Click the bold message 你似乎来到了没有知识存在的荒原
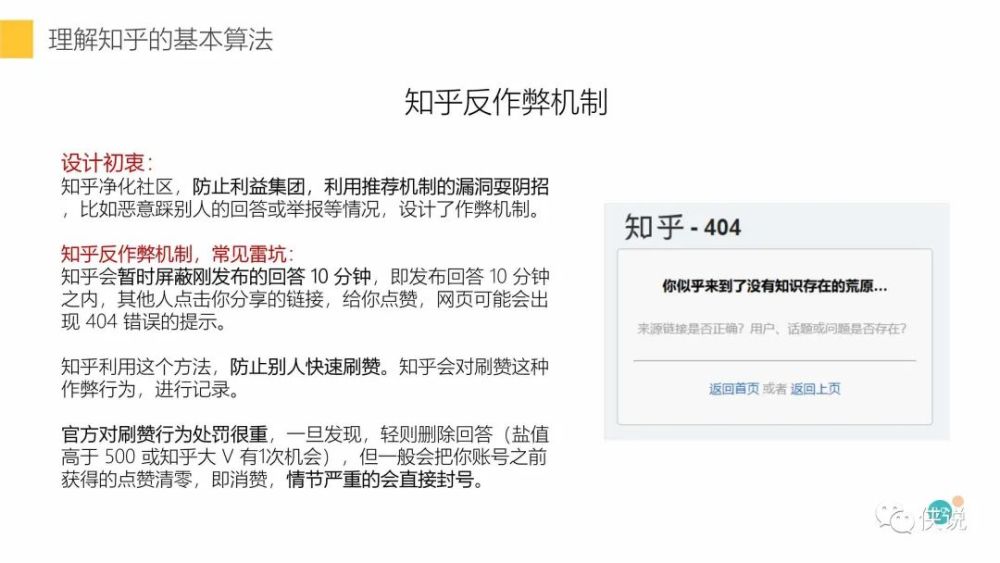Image resolution: width=1000 pixels, height=563 pixels. [x=774, y=286]
